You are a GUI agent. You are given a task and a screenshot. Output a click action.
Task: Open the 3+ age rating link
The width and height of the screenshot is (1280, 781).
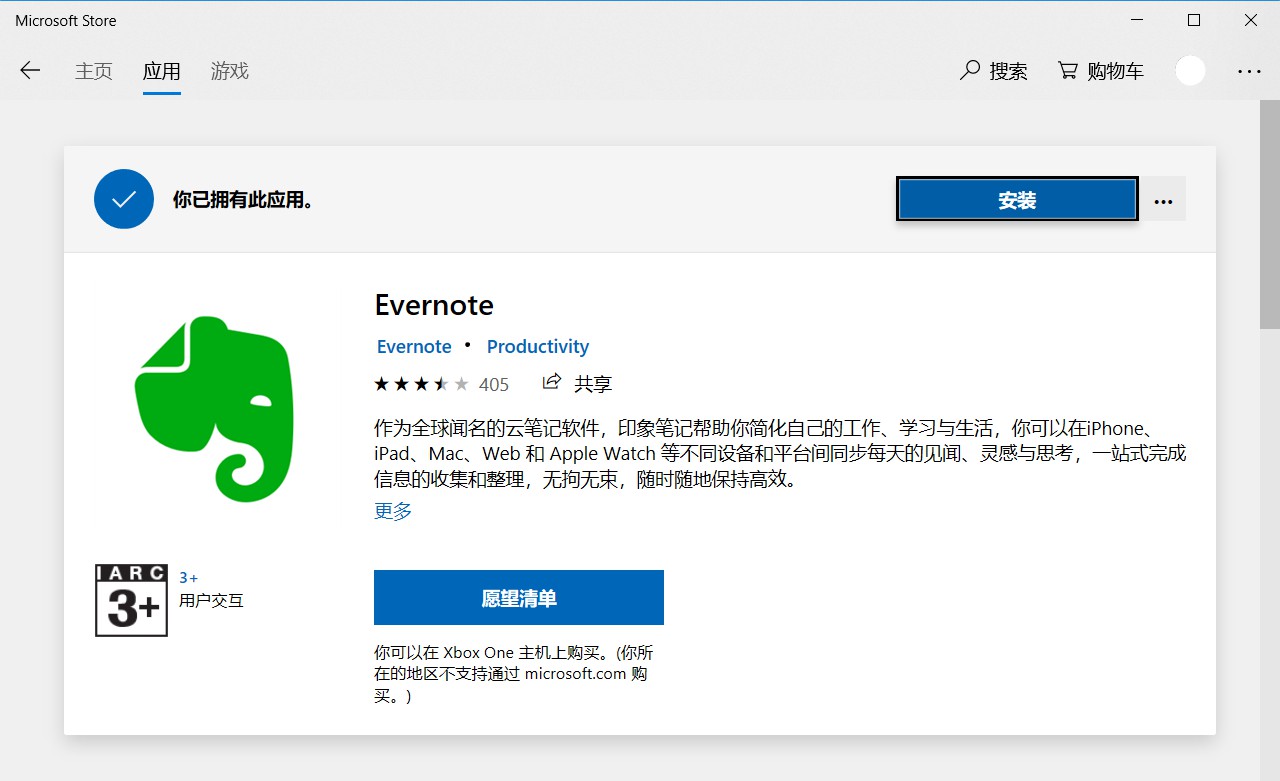tap(189, 577)
